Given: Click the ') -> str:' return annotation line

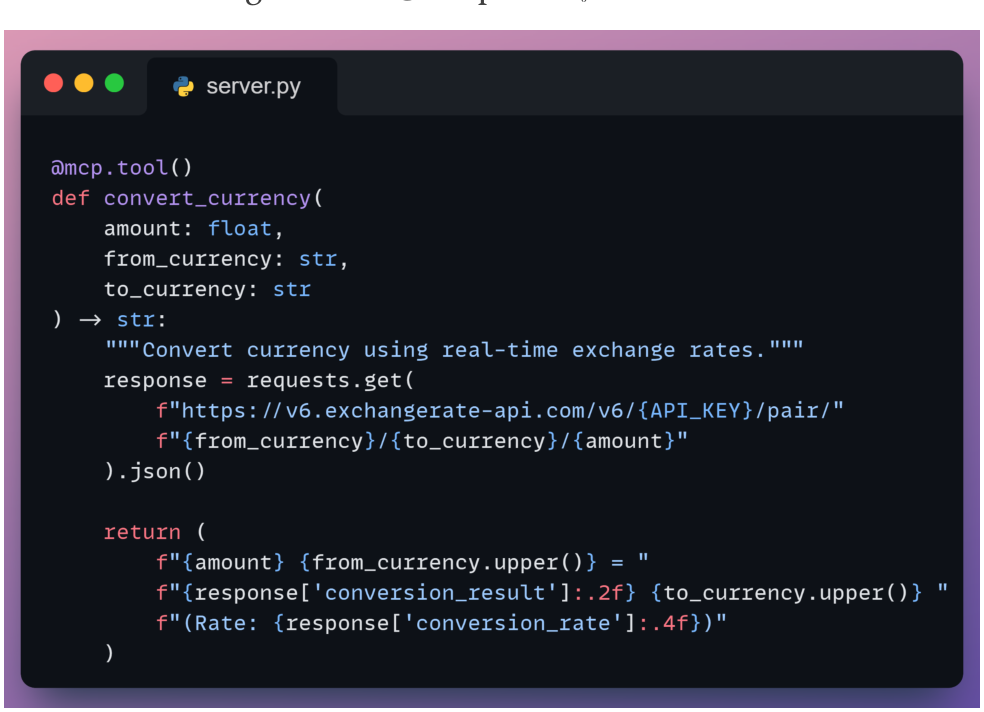Looking at the screenshot, I should click(x=109, y=319).
